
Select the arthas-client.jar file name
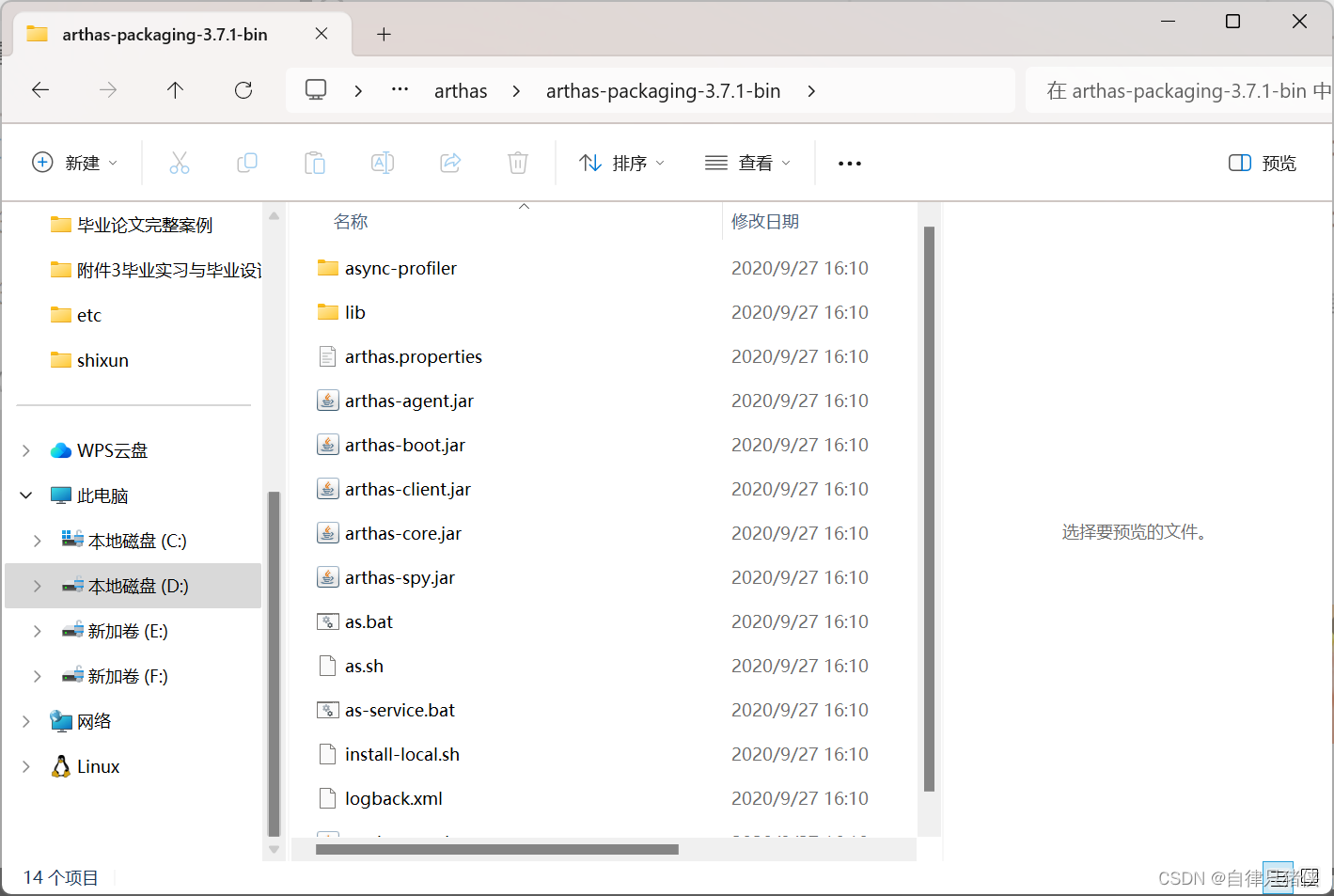(407, 489)
